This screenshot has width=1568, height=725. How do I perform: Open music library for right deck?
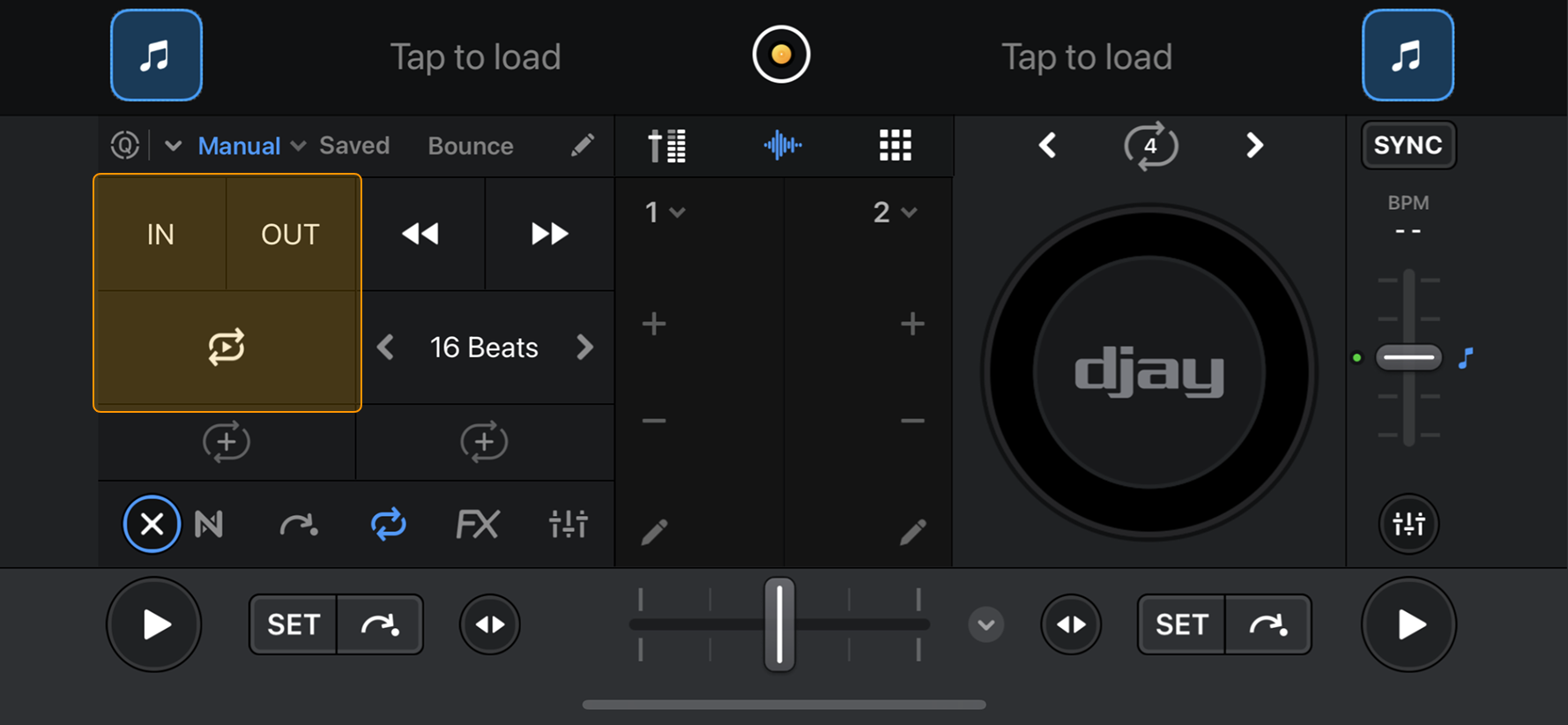pos(1408,56)
